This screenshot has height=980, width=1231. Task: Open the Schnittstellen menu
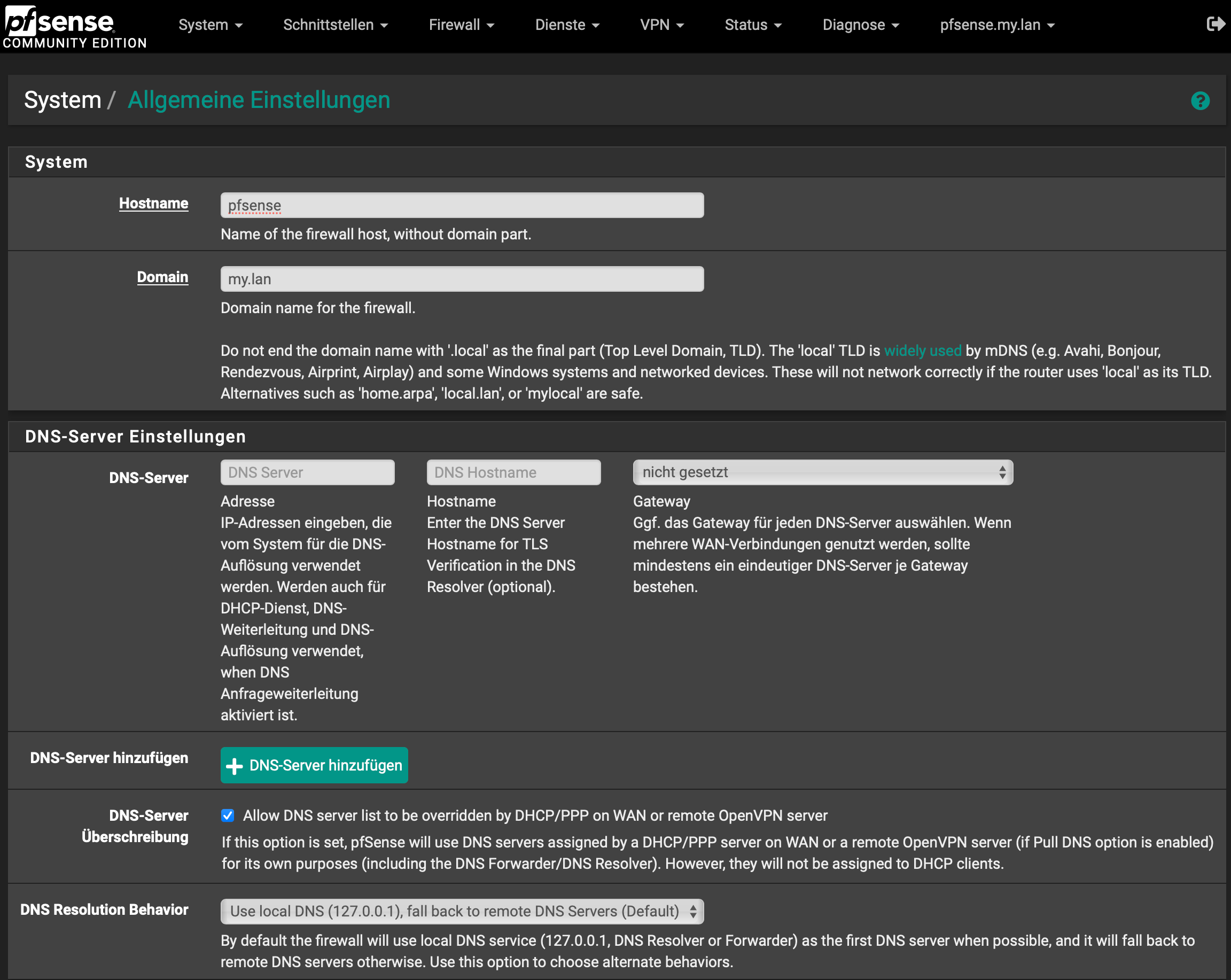pyautogui.click(x=335, y=25)
